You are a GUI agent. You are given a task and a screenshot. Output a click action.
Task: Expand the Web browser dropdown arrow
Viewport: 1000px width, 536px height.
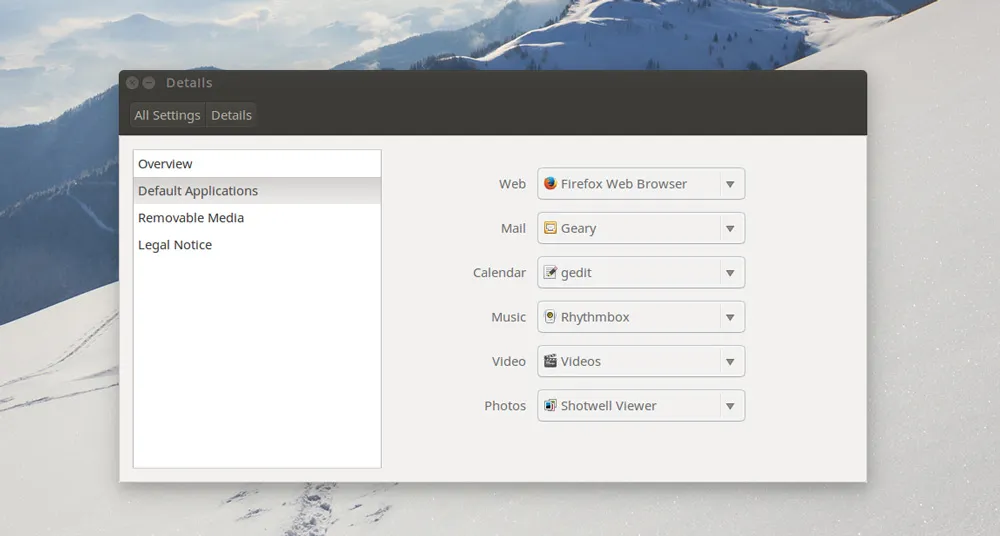point(730,184)
